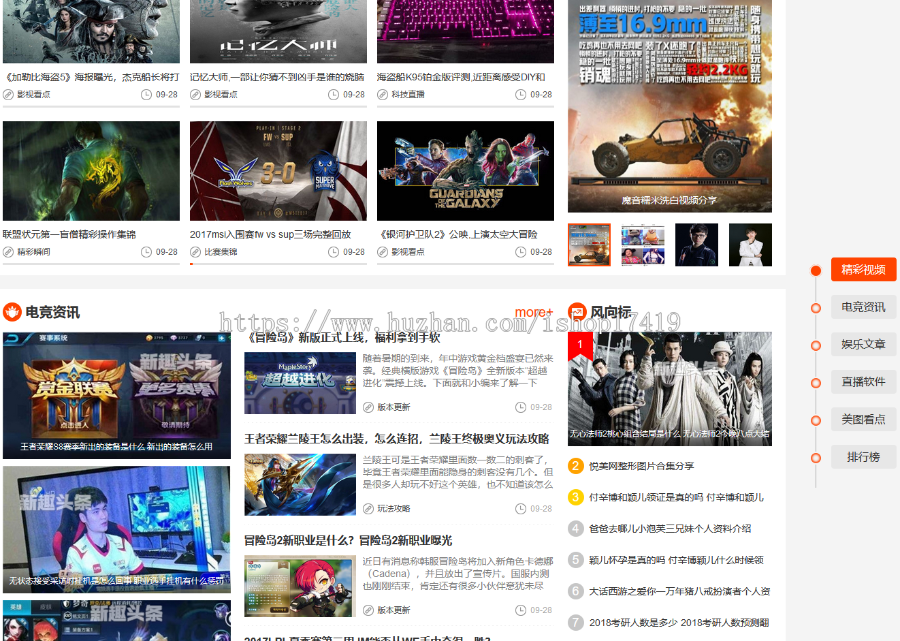Select the fourth slider thumbnail, woman in white
The height and width of the screenshot is (641, 900).
click(750, 245)
